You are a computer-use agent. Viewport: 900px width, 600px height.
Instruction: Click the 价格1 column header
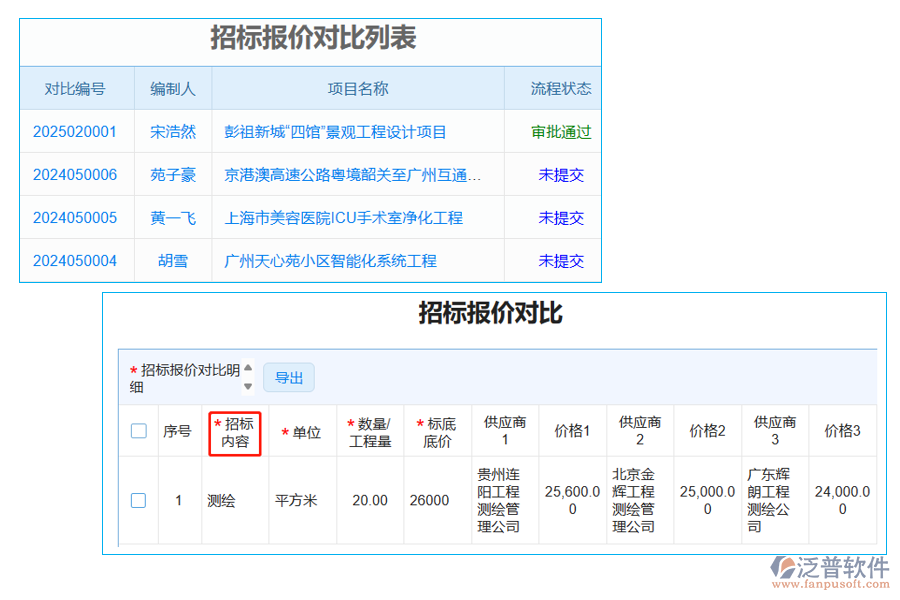coord(572,430)
